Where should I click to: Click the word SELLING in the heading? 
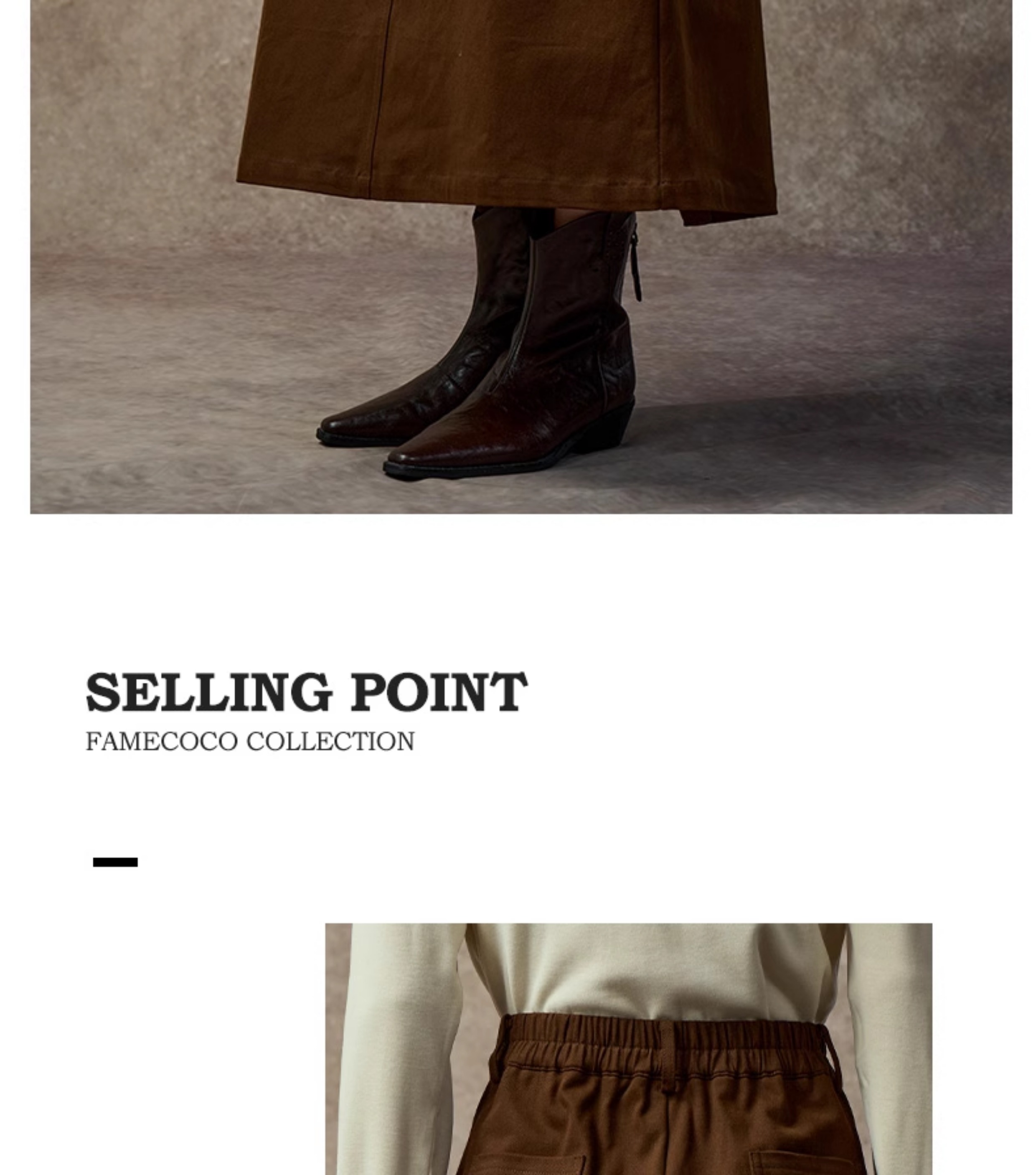click(209, 692)
